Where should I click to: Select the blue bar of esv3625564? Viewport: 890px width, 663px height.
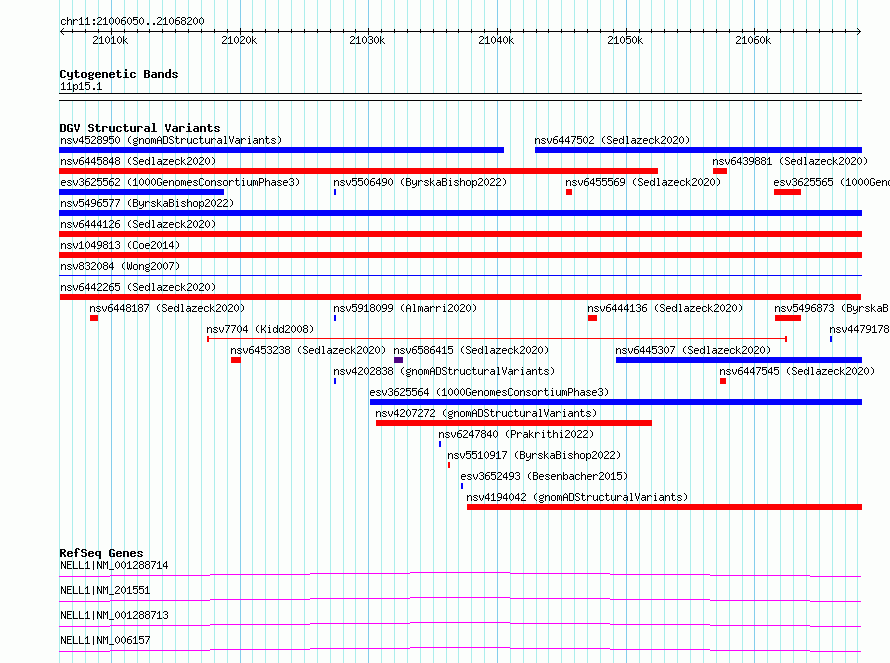616,402
